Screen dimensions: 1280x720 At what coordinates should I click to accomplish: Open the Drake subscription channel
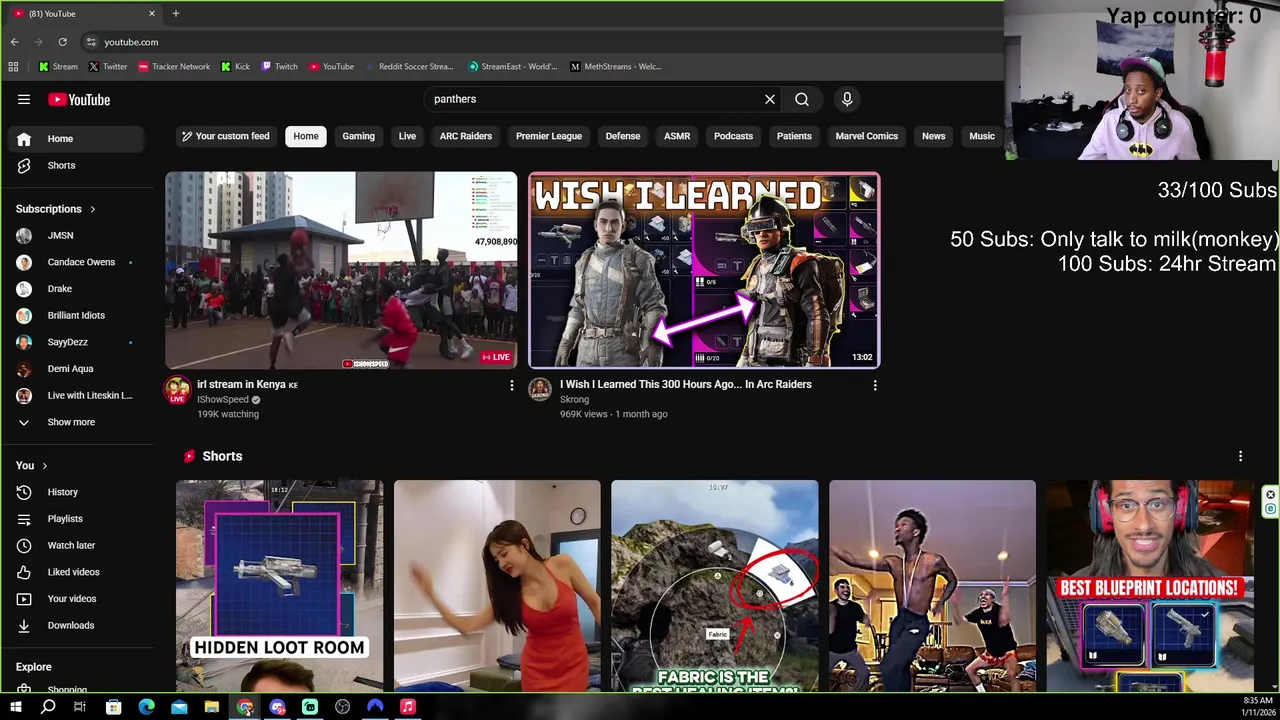click(76, 289)
